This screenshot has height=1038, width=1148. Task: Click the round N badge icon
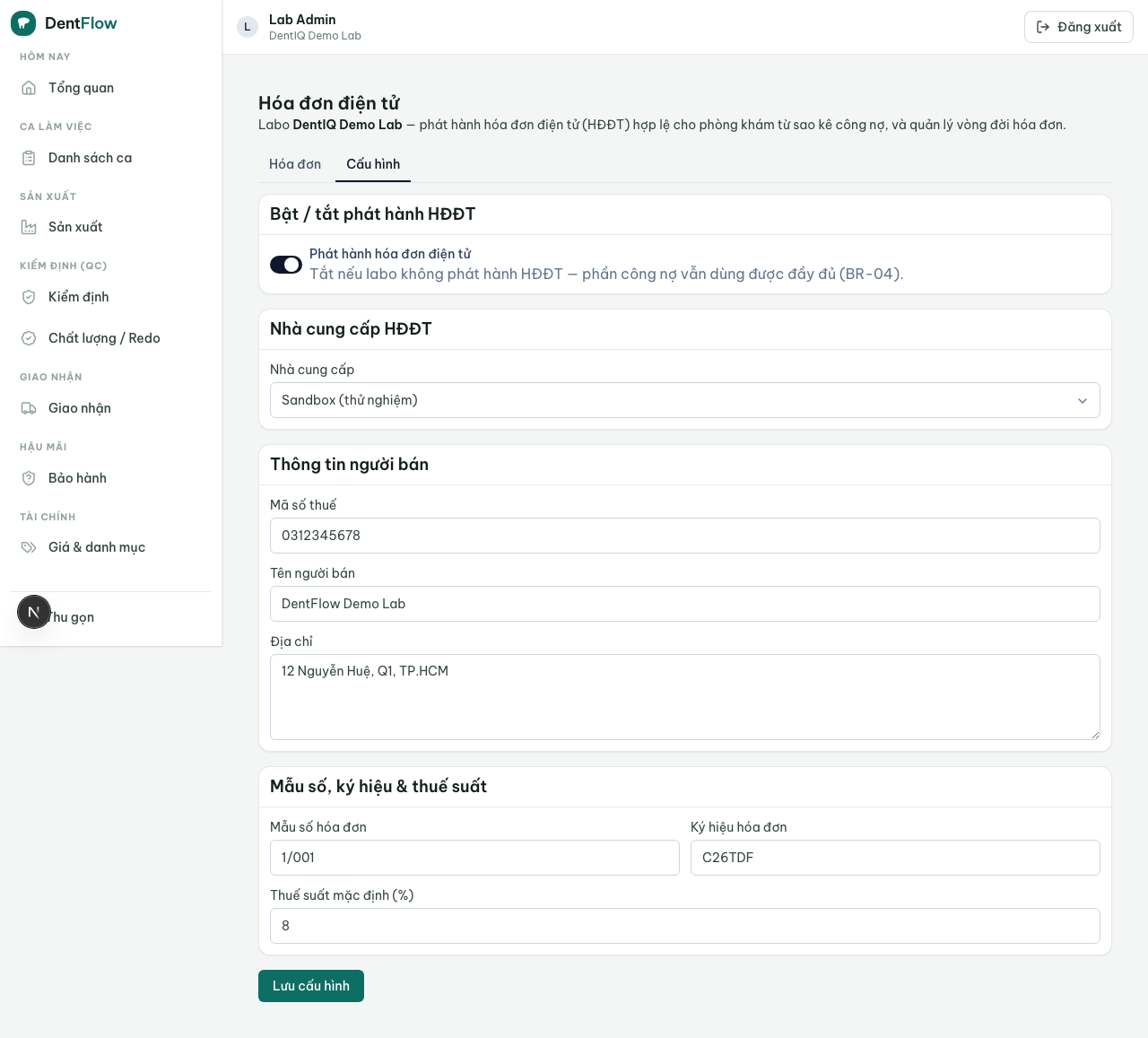coord(34,612)
